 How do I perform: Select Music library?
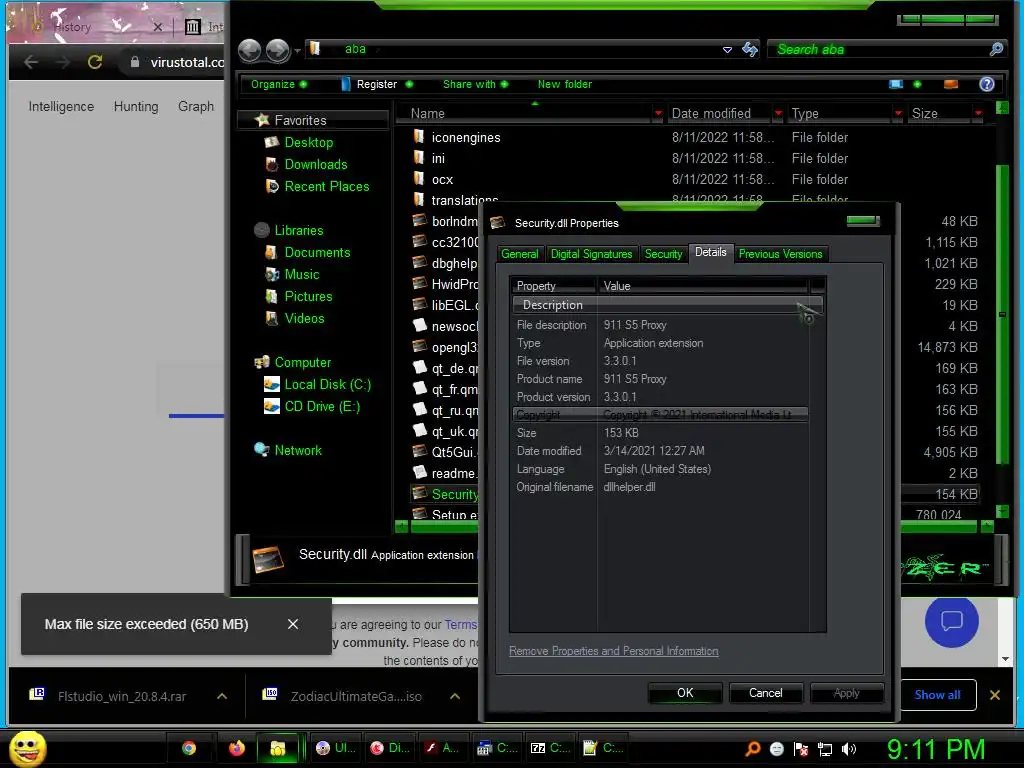point(302,275)
